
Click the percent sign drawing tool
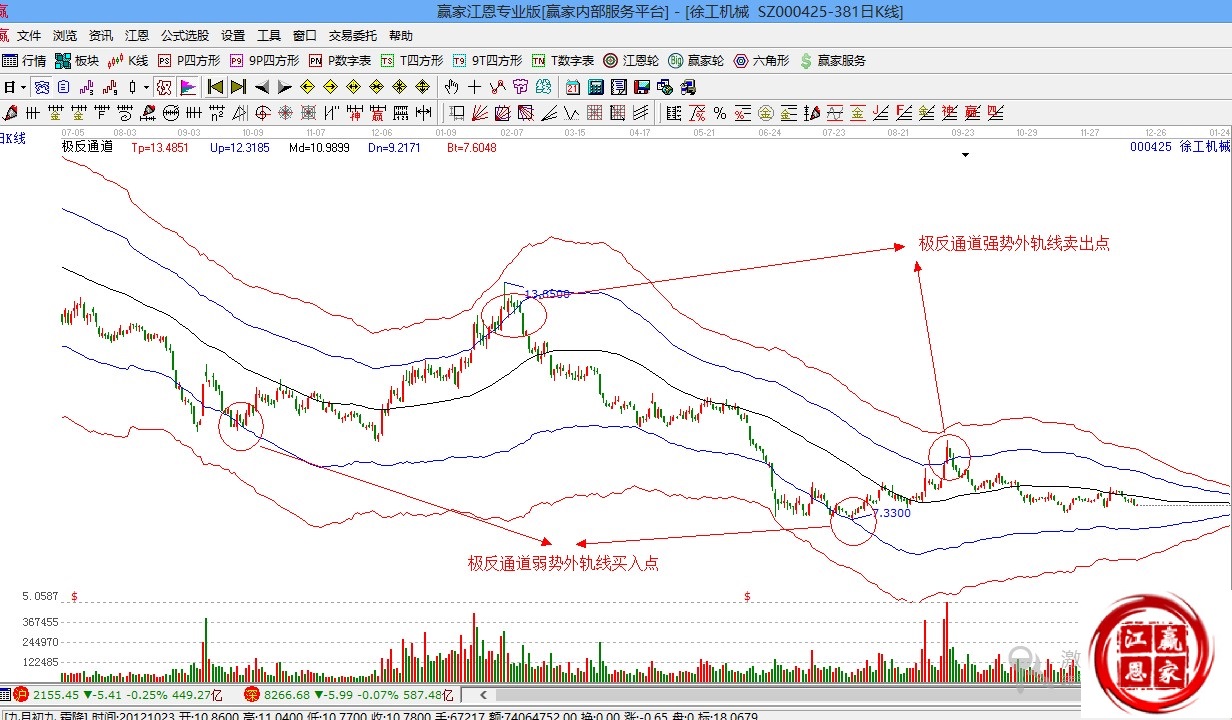(720, 112)
